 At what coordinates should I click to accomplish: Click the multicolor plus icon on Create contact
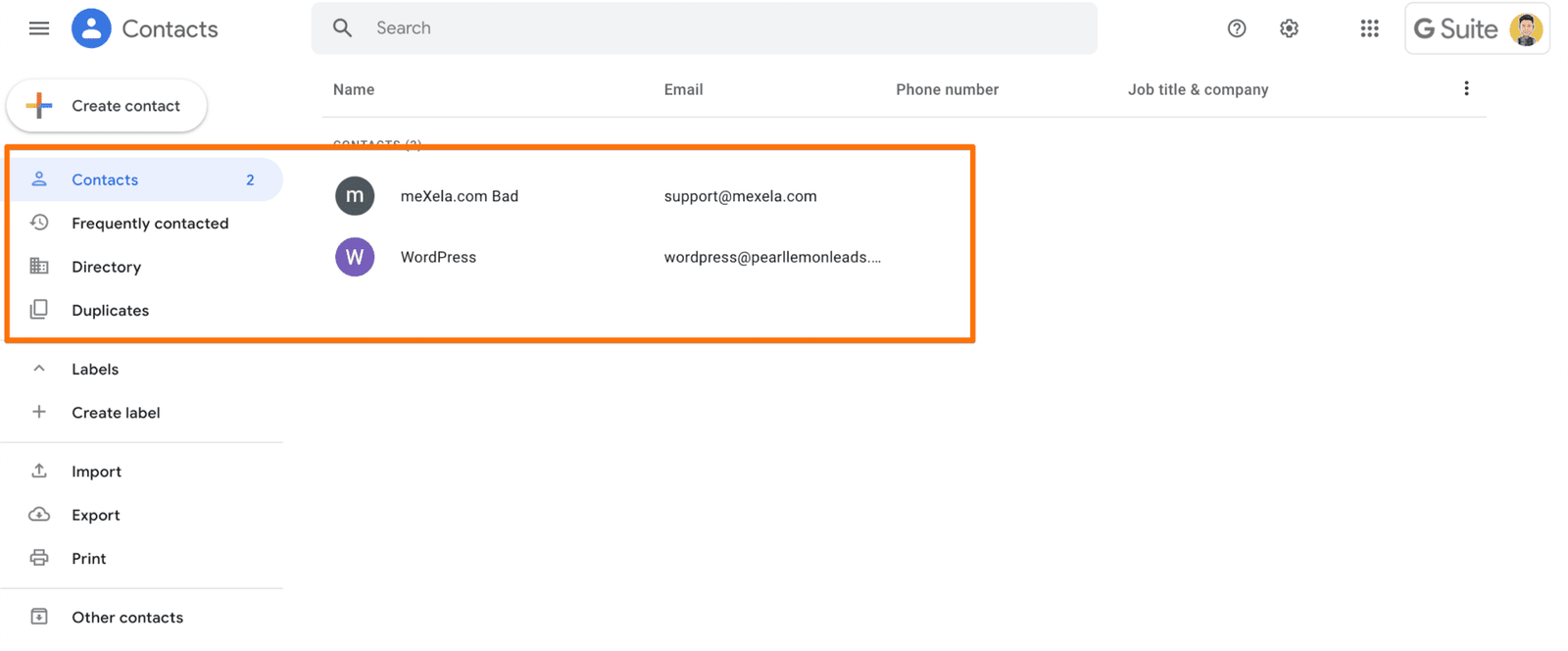(39, 105)
